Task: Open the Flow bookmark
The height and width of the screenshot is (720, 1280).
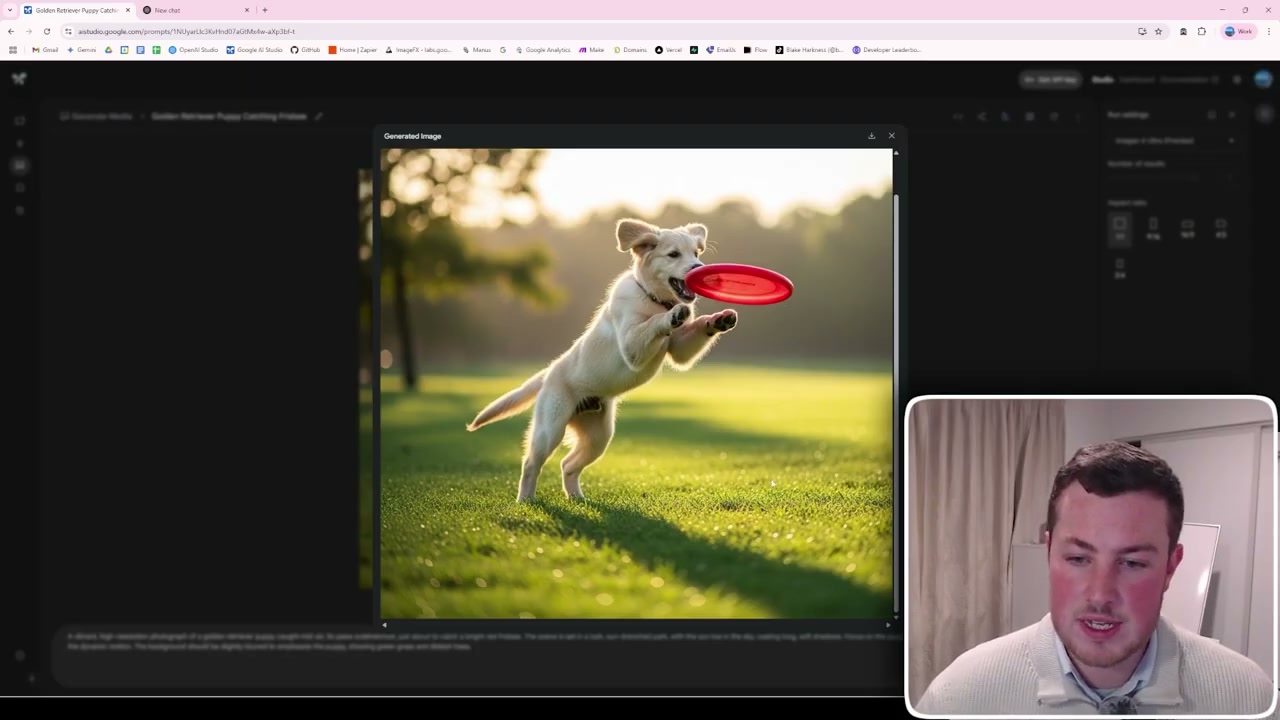Action: 756,50
